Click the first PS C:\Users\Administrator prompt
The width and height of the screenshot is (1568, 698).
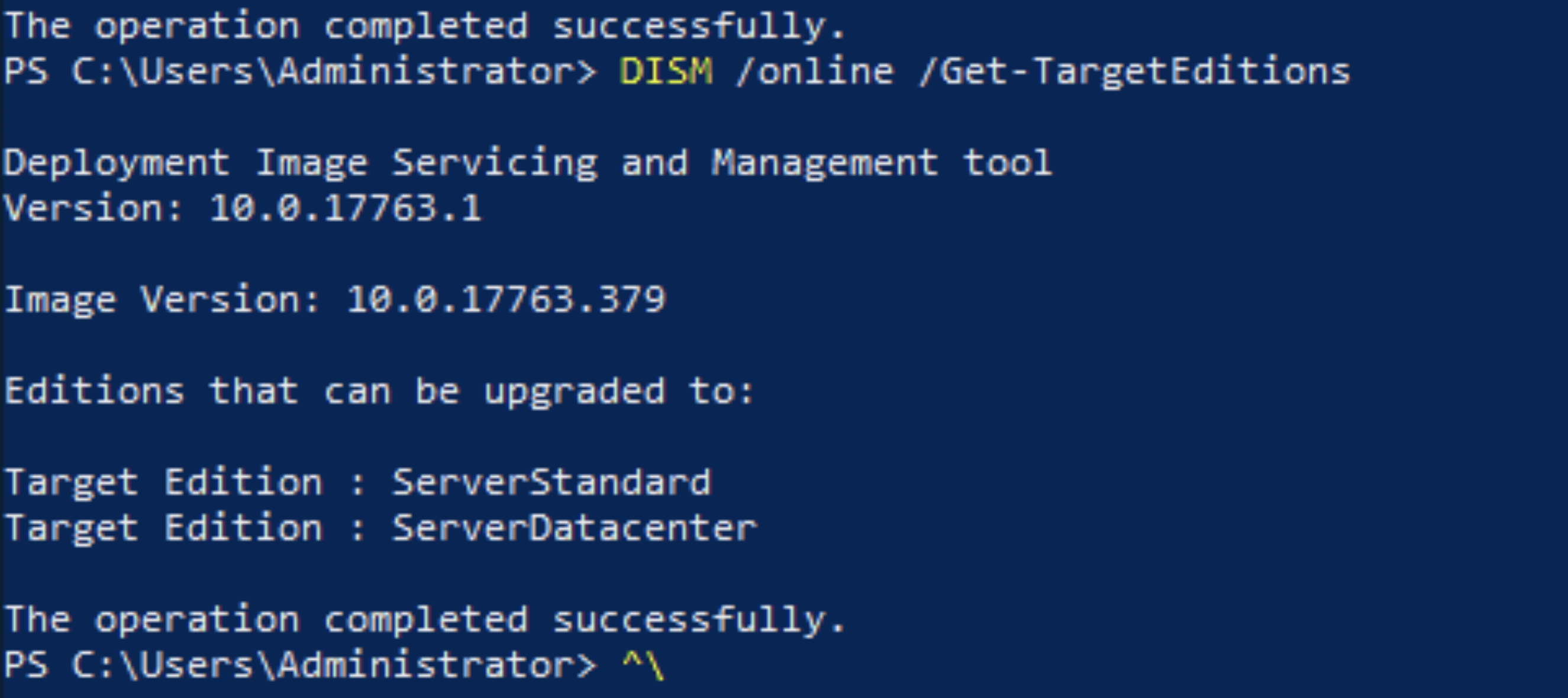pyautogui.click(x=301, y=71)
